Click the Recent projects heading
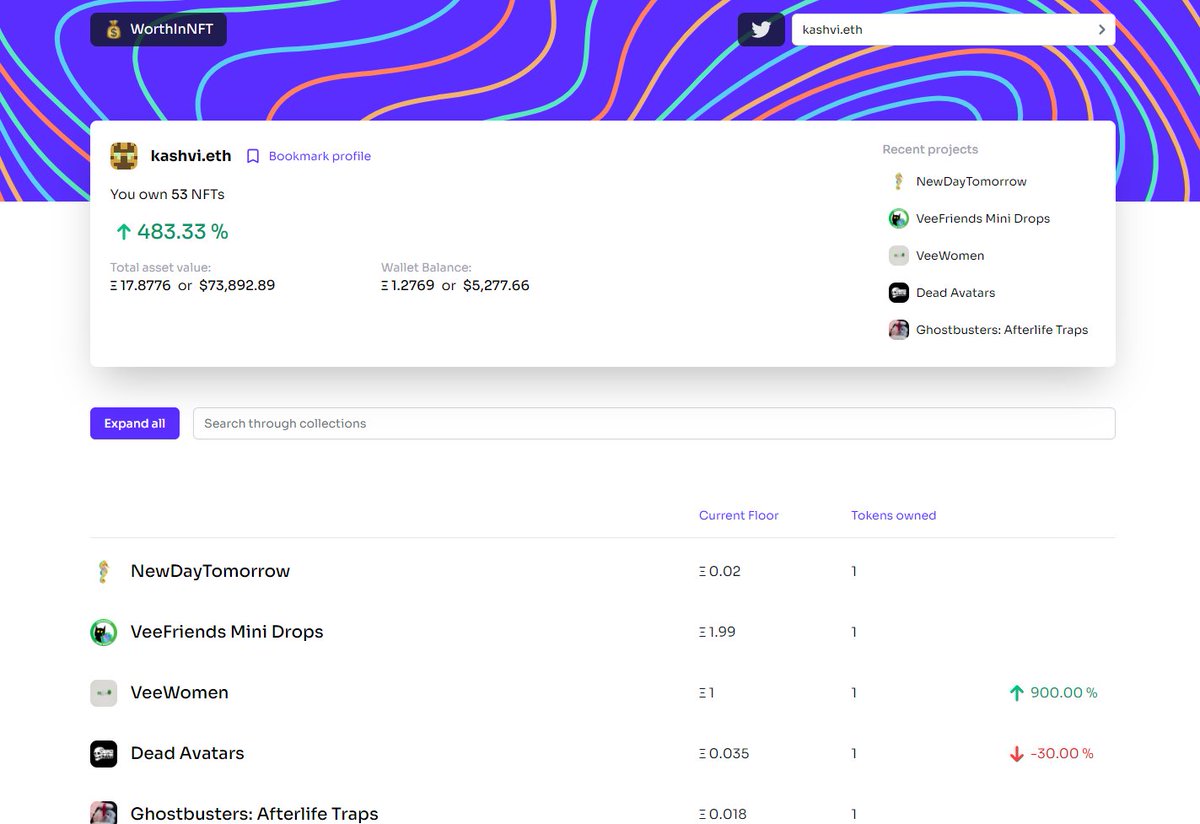1200x824 pixels. pyautogui.click(x=930, y=150)
